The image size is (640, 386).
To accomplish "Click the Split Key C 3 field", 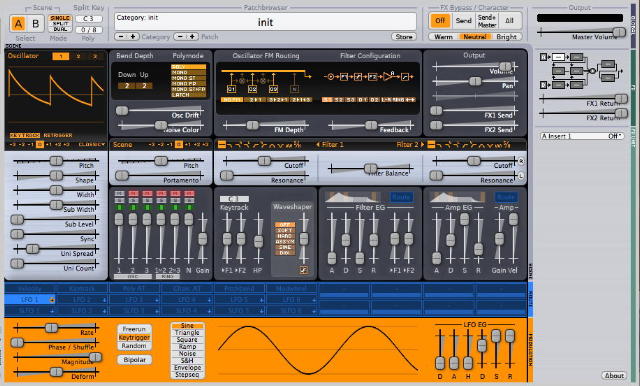I will point(88,18).
